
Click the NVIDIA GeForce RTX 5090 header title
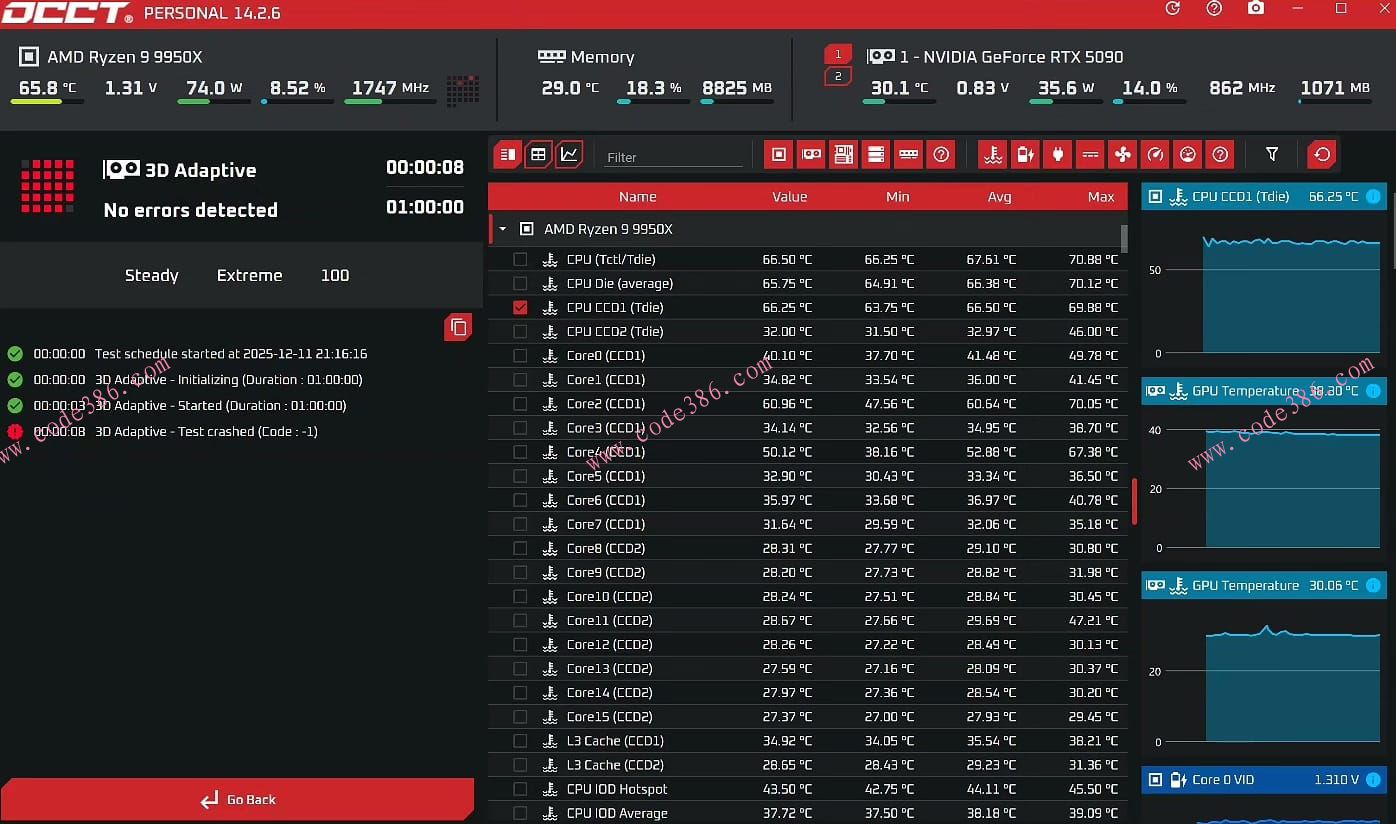pos(1011,57)
